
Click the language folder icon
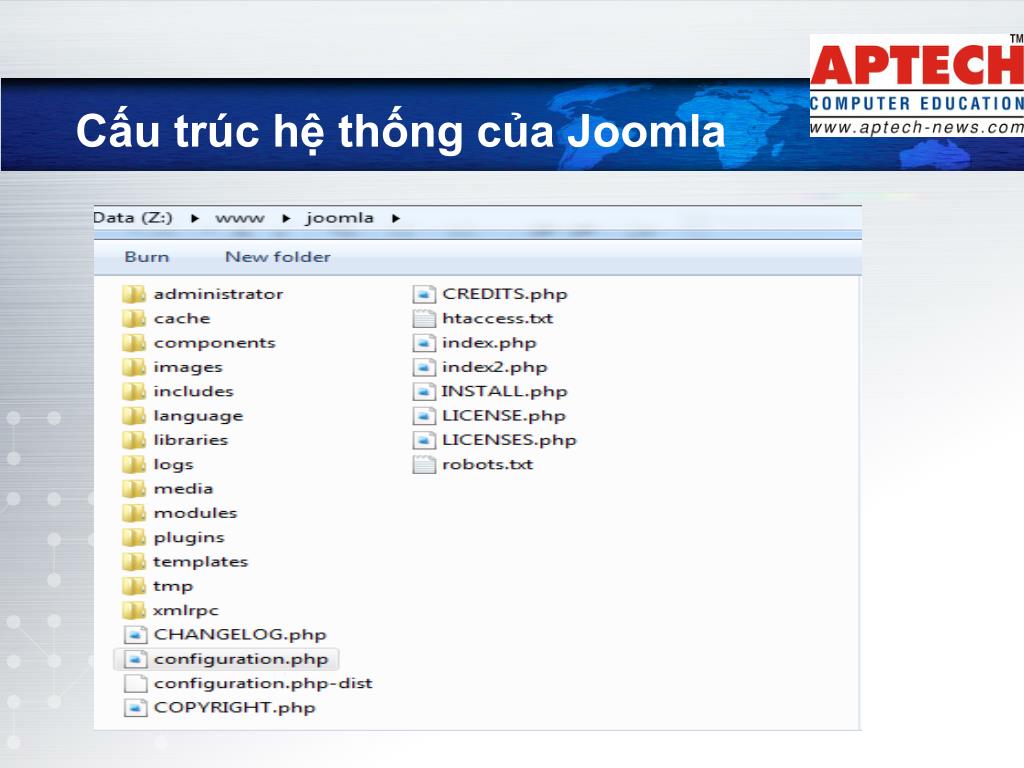click(134, 415)
